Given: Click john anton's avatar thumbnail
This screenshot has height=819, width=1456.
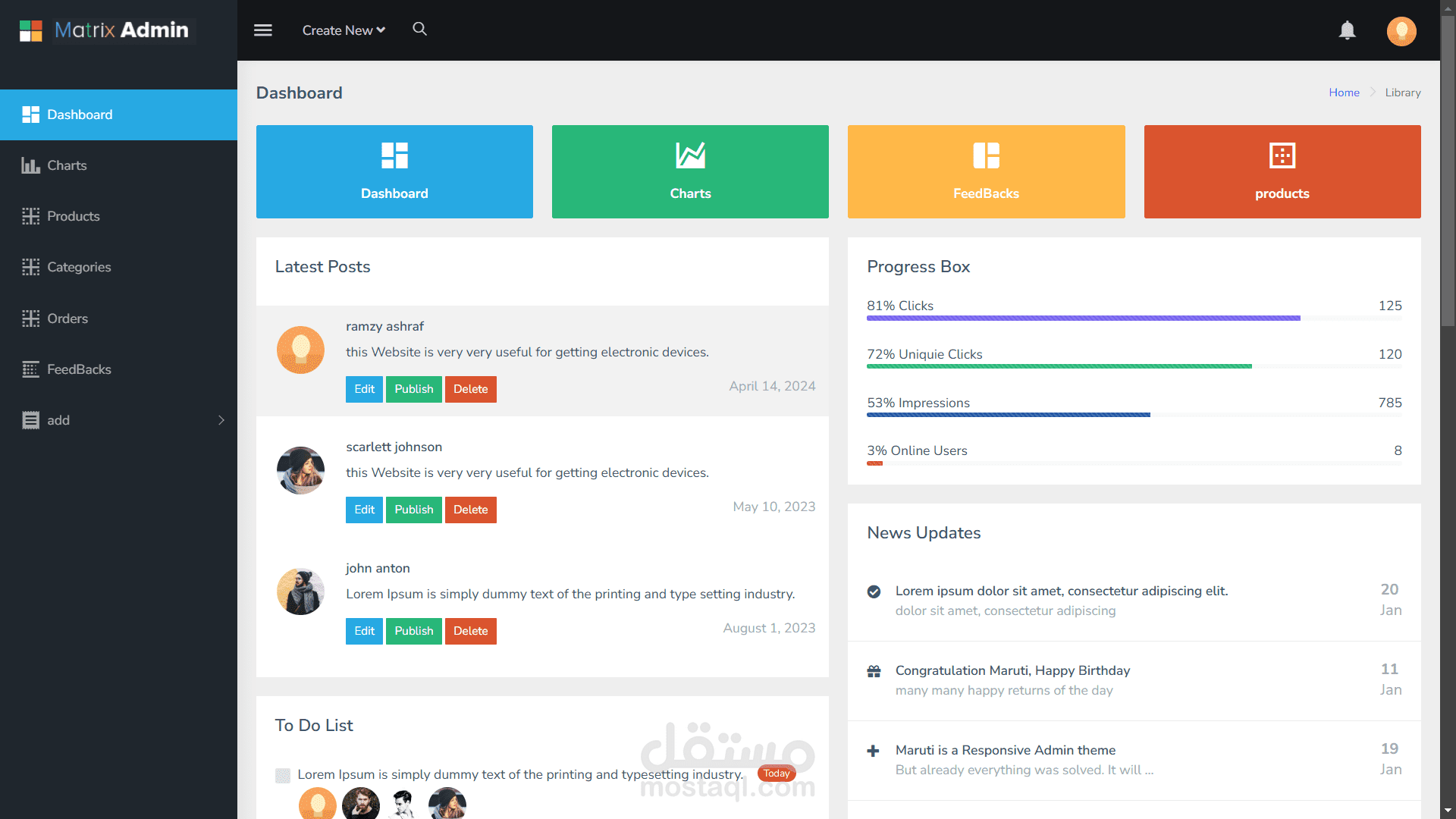Looking at the screenshot, I should (300, 591).
